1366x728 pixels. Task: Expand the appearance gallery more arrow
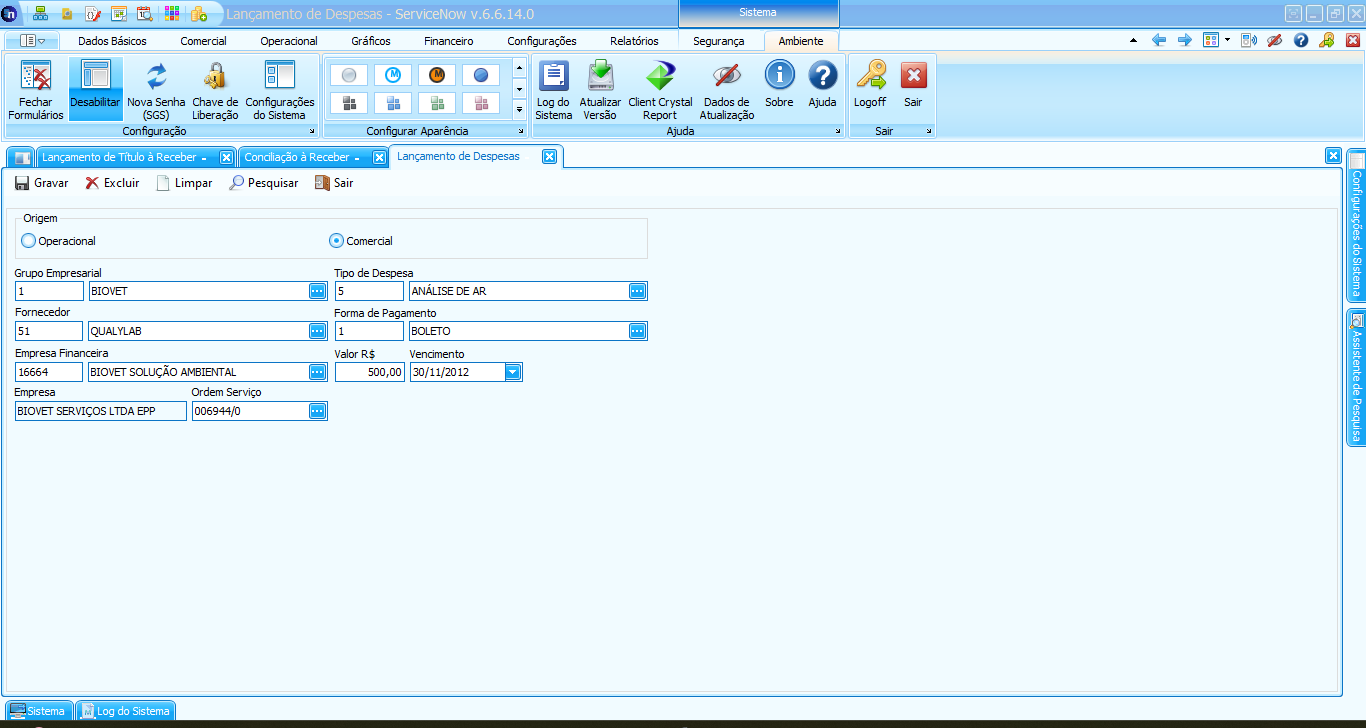519,108
